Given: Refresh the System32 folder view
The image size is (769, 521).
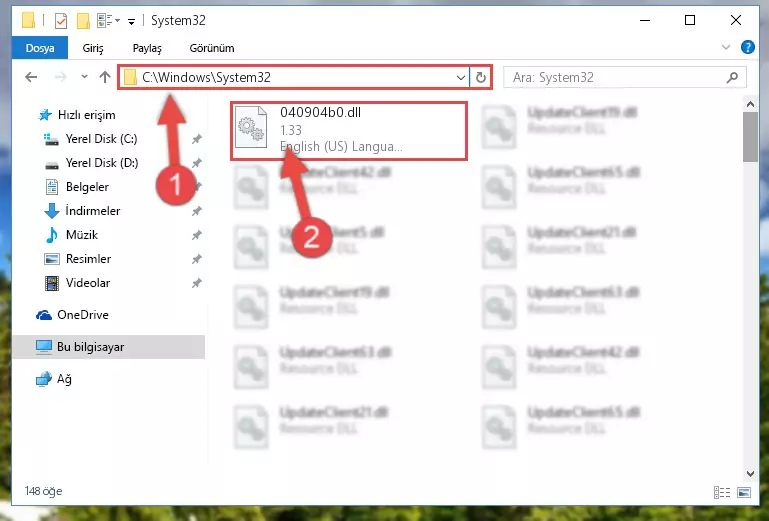Looking at the screenshot, I should click(x=481, y=78).
